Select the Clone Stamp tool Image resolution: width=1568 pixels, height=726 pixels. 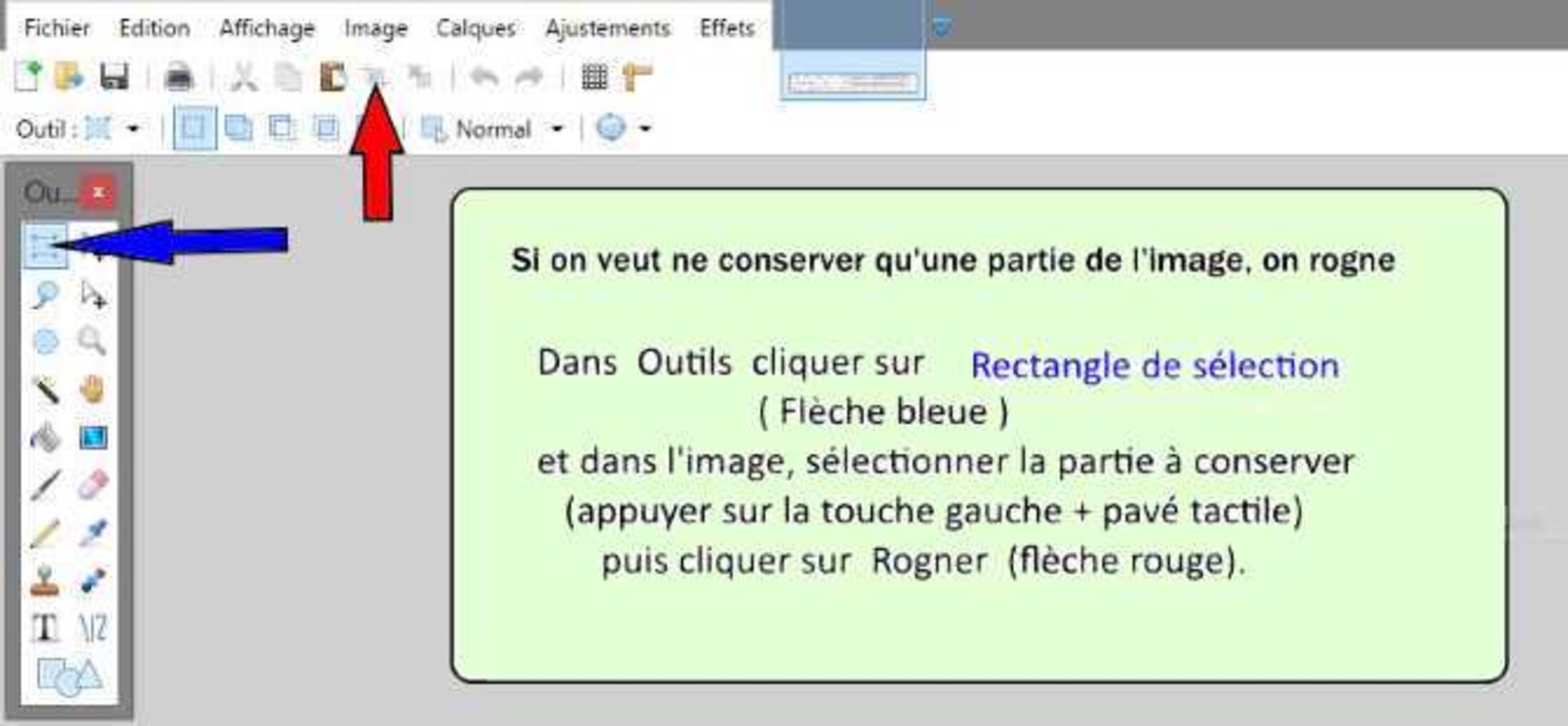pos(45,581)
